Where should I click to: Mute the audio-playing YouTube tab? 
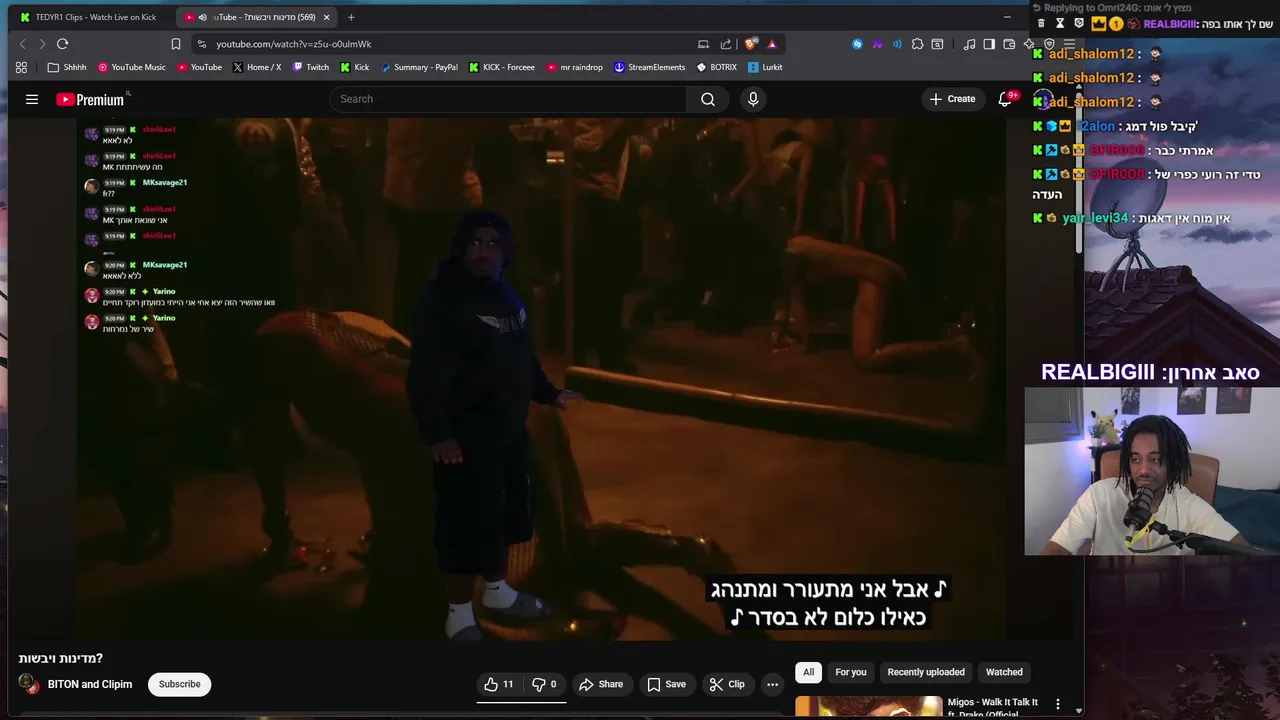tap(203, 17)
